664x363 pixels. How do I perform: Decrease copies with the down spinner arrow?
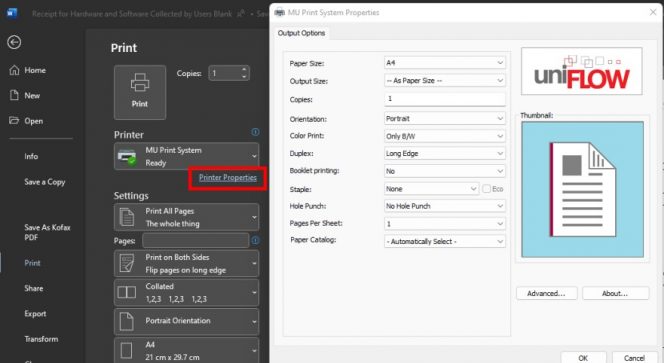244,77
